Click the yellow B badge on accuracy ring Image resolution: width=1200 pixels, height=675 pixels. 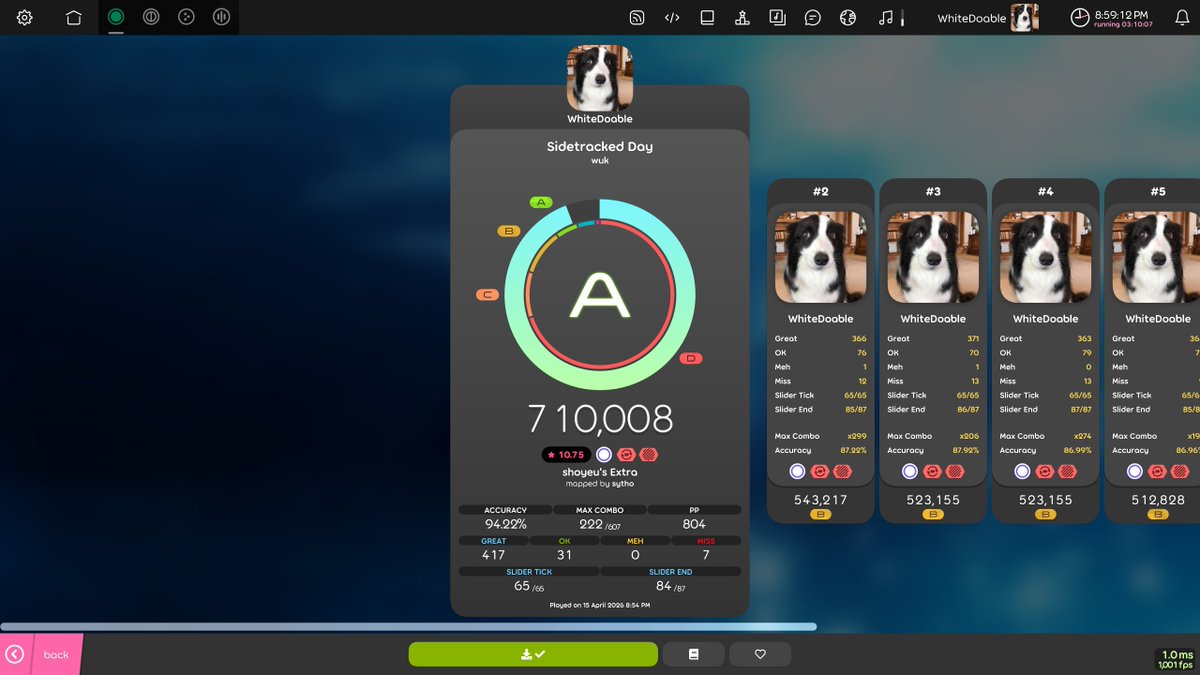[509, 231]
